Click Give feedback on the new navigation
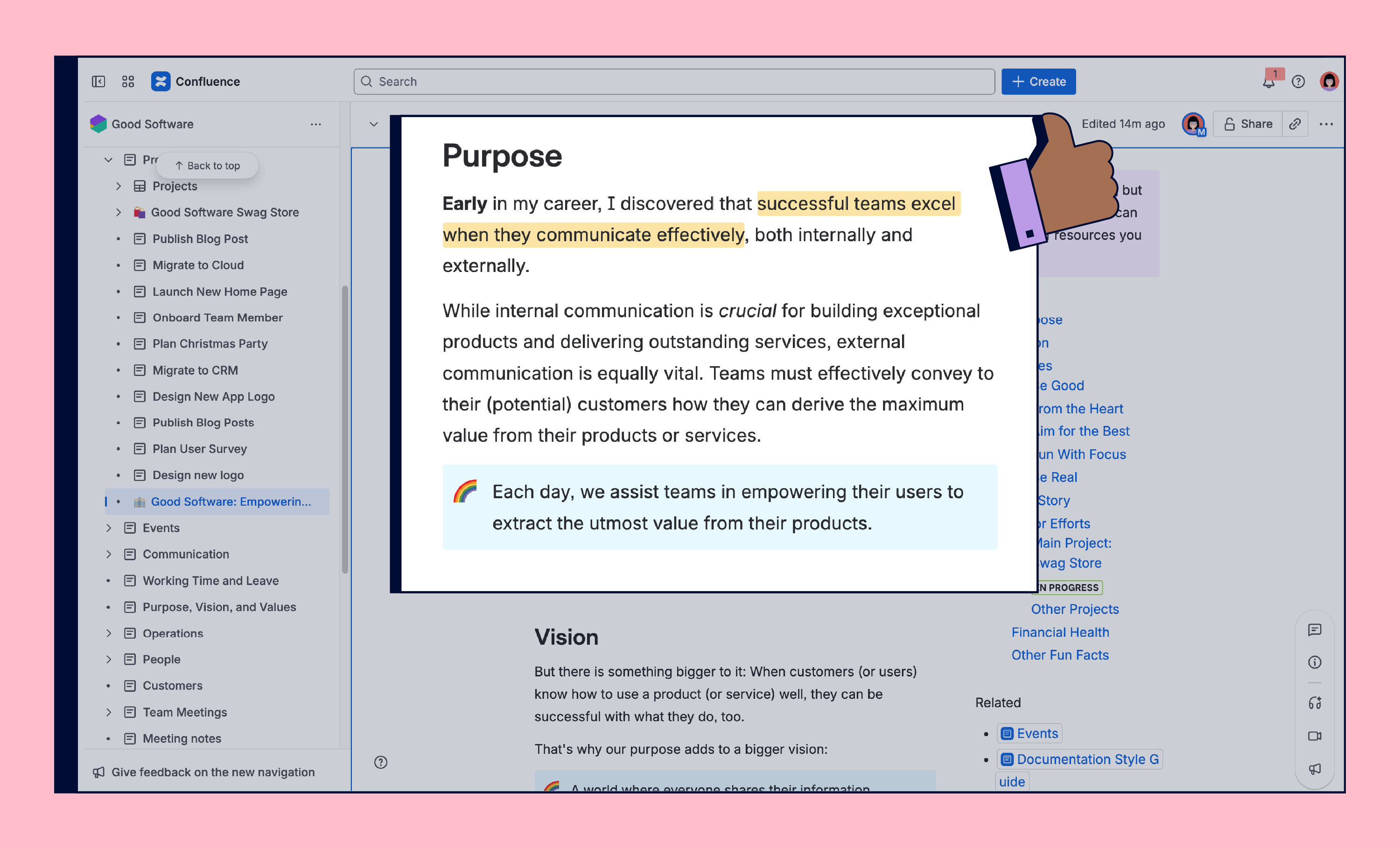Viewport: 1400px width, 849px height. [213, 772]
